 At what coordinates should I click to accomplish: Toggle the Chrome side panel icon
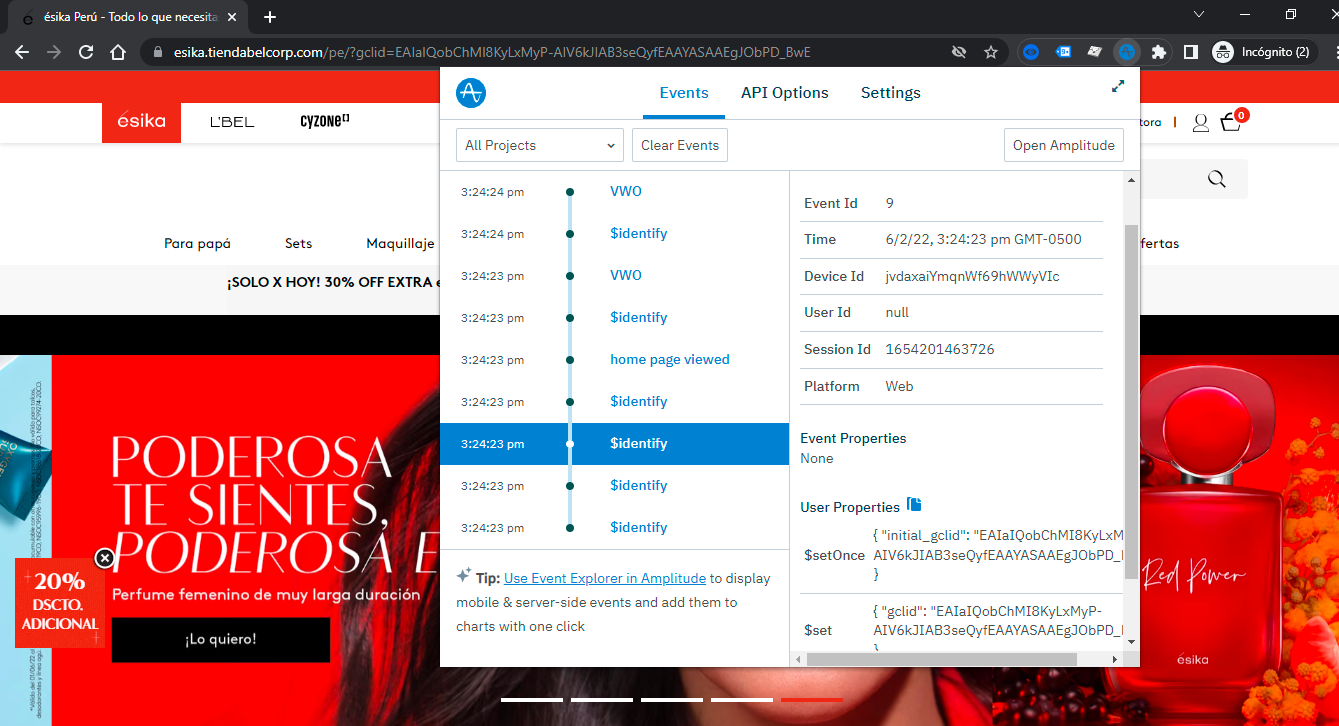coord(1190,52)
